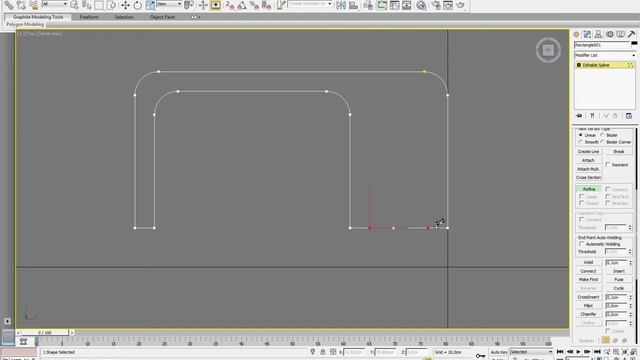Open Schematic View icon
The image size is (640, 360).
tap(407, 5)
